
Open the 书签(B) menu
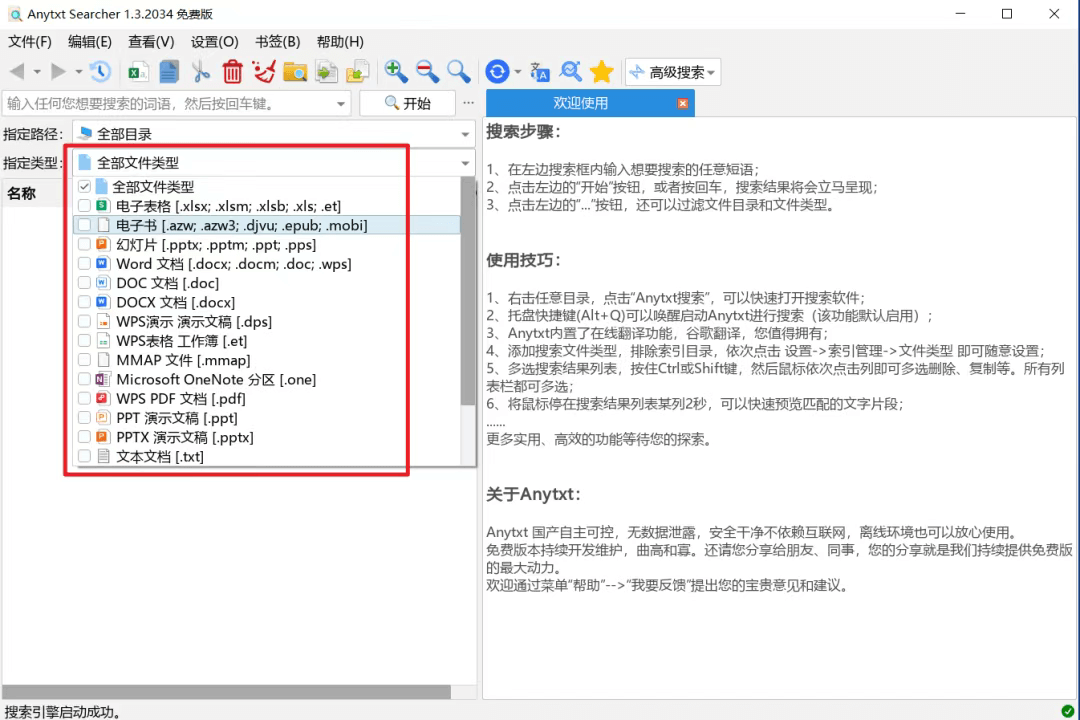pyautogui.click(x=278, y=42)
